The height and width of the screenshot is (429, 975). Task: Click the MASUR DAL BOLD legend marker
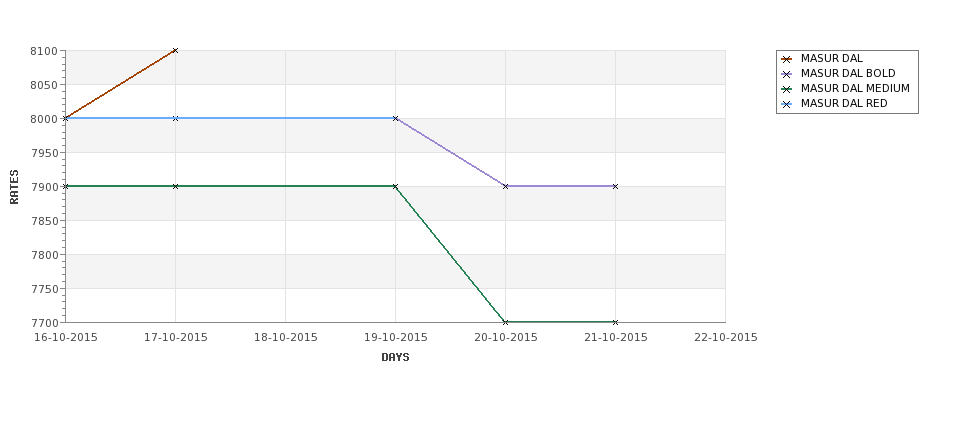click(x=787, y=74)
